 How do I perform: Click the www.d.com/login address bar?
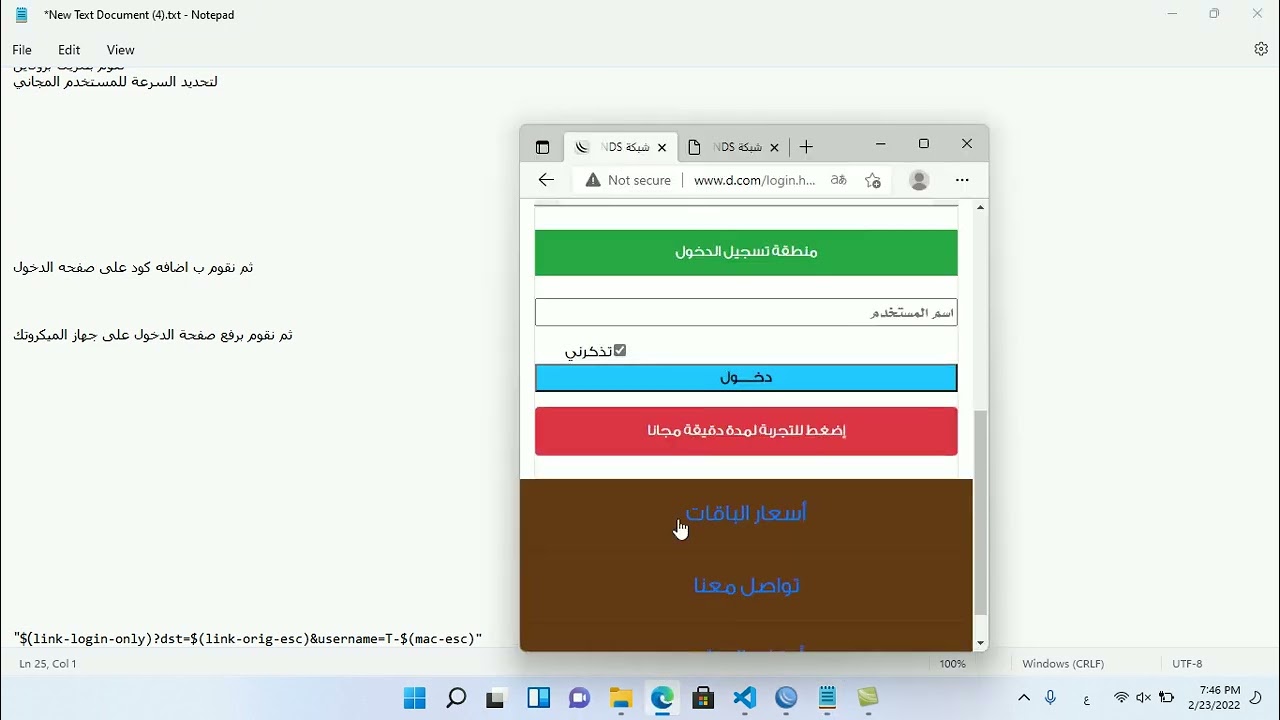754,180
